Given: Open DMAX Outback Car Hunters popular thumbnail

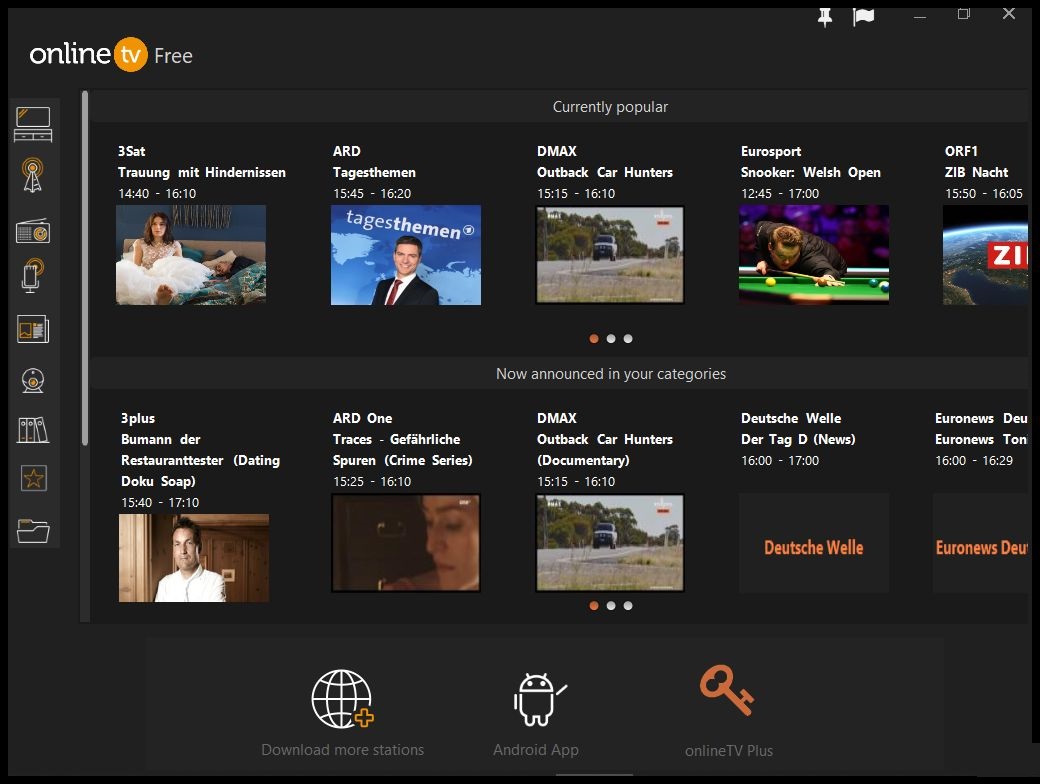Looking at the screenshot, I should point(610,255).
